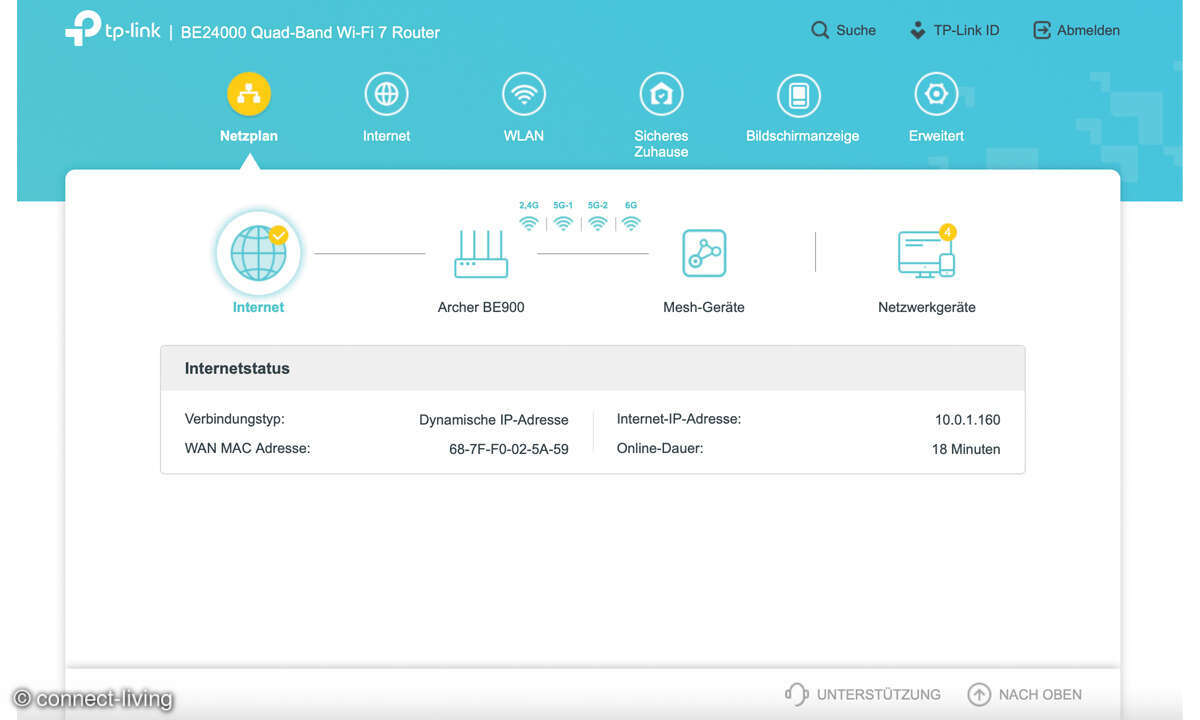The height and width of the screenshot is (720, 1200).
Task: Open the Erweitert advanced gear icon
Action: coord(936,95)
